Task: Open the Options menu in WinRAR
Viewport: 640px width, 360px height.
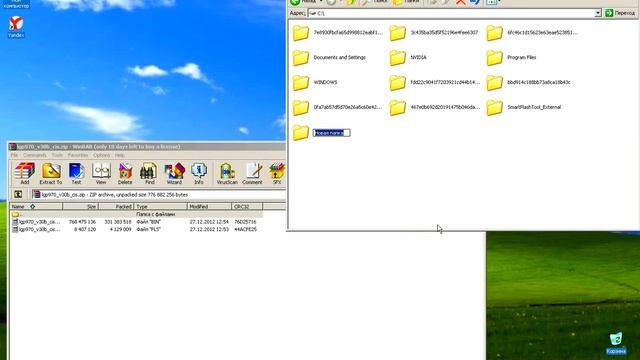Action: tap(101, 156)
